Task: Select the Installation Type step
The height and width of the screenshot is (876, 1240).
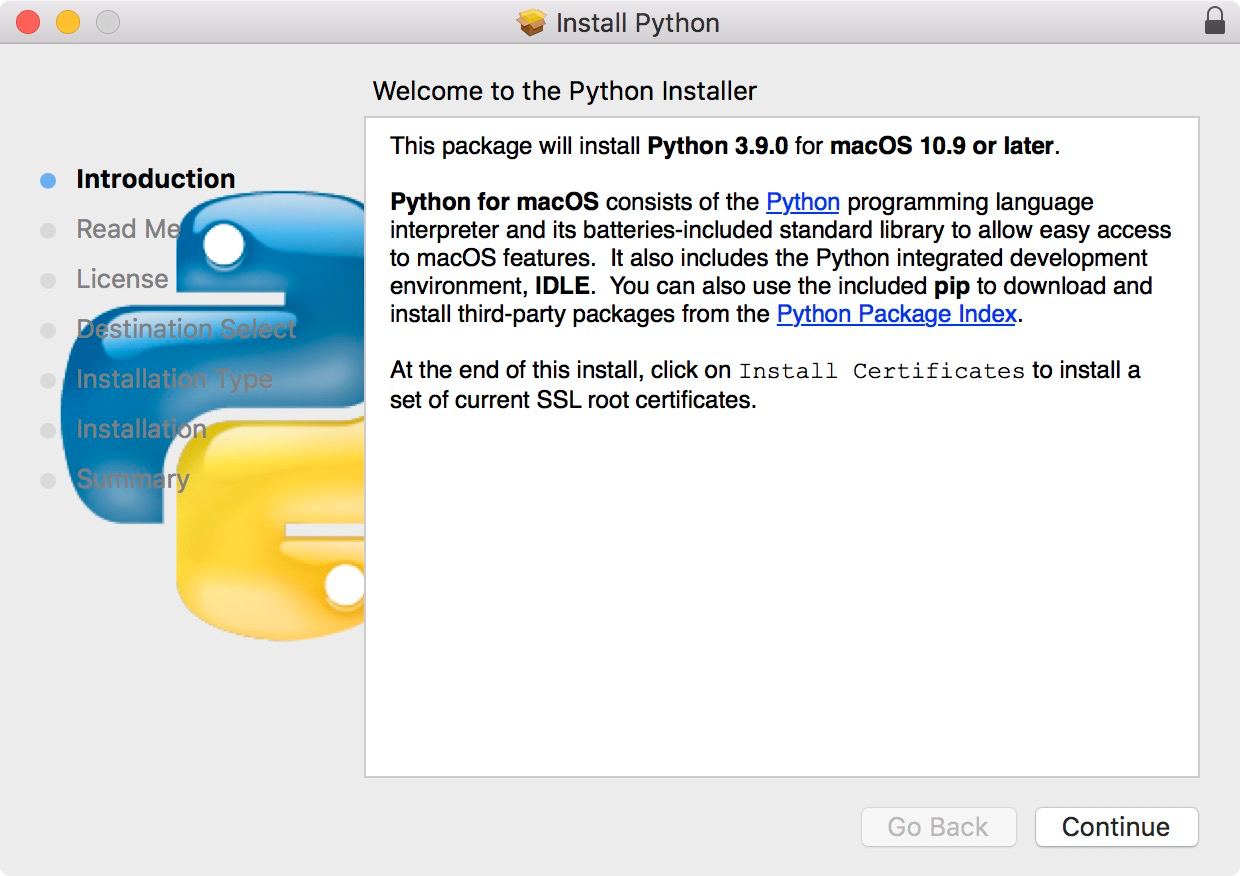Action: coord(174,379)
